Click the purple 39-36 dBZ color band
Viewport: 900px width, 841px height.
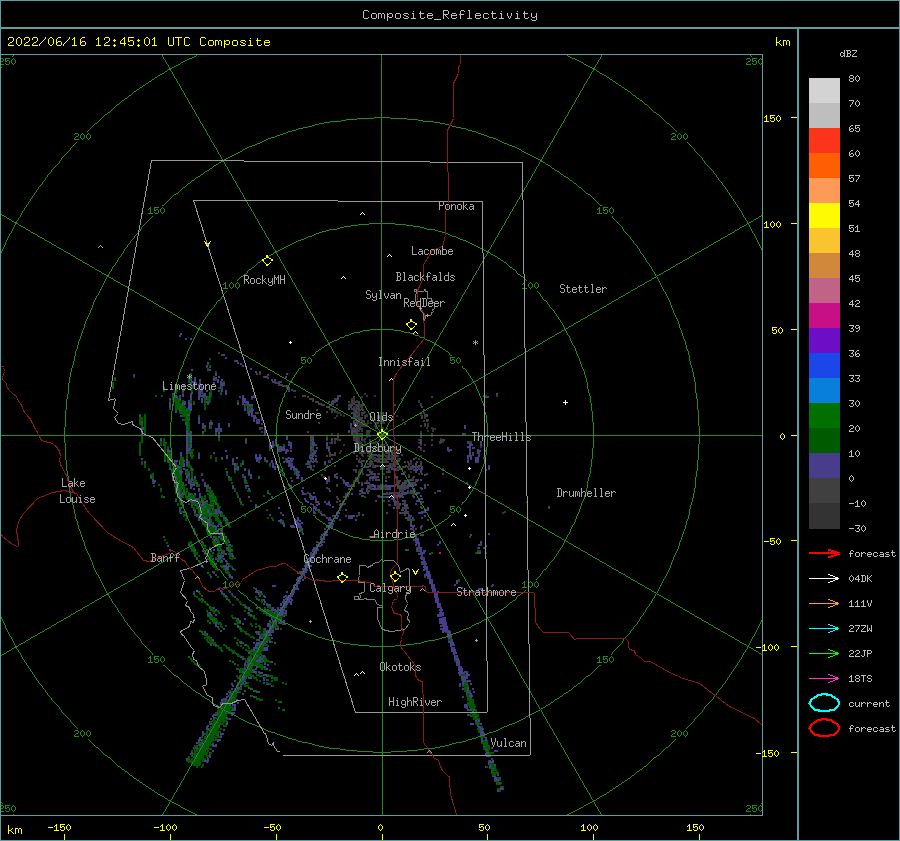824,341
